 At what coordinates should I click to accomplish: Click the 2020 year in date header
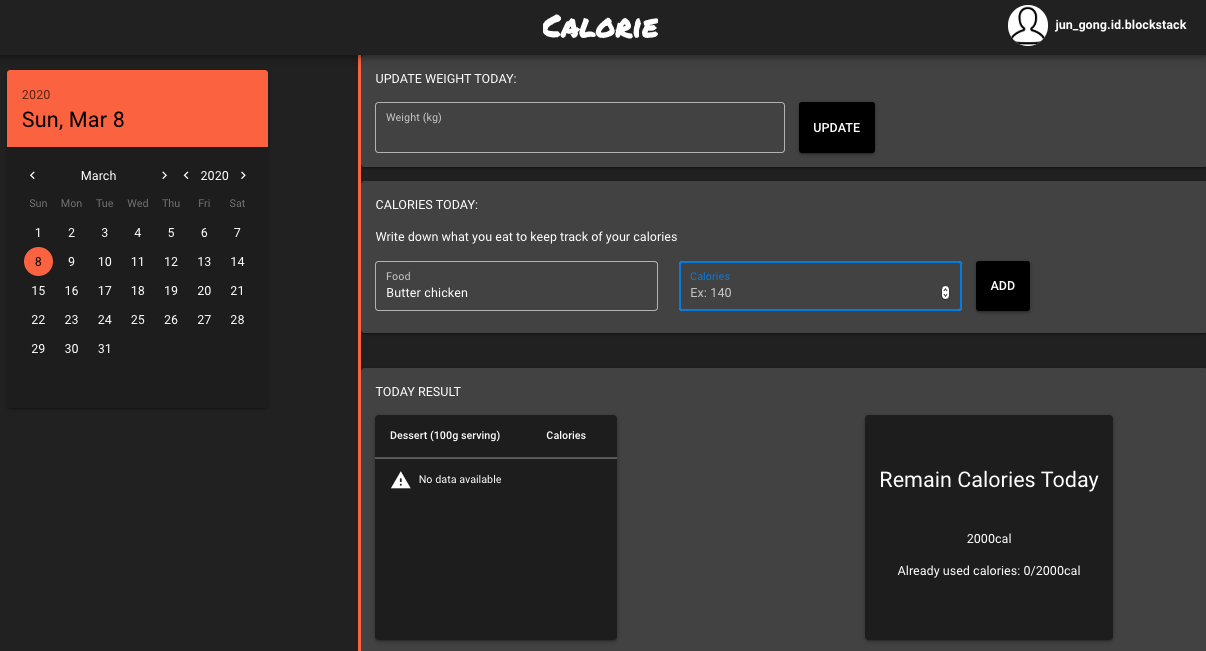point(36,95)
